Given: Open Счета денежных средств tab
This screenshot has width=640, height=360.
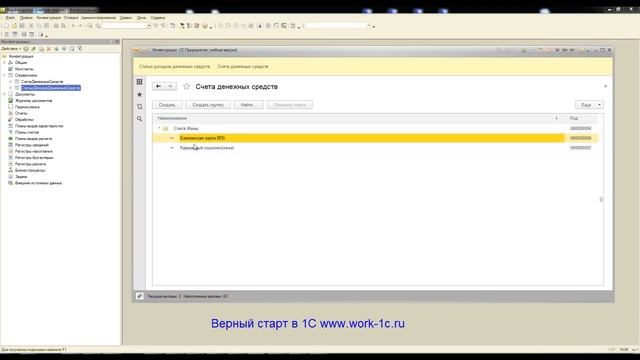Looking at the screenshot, I should click(x=243, y=66).
